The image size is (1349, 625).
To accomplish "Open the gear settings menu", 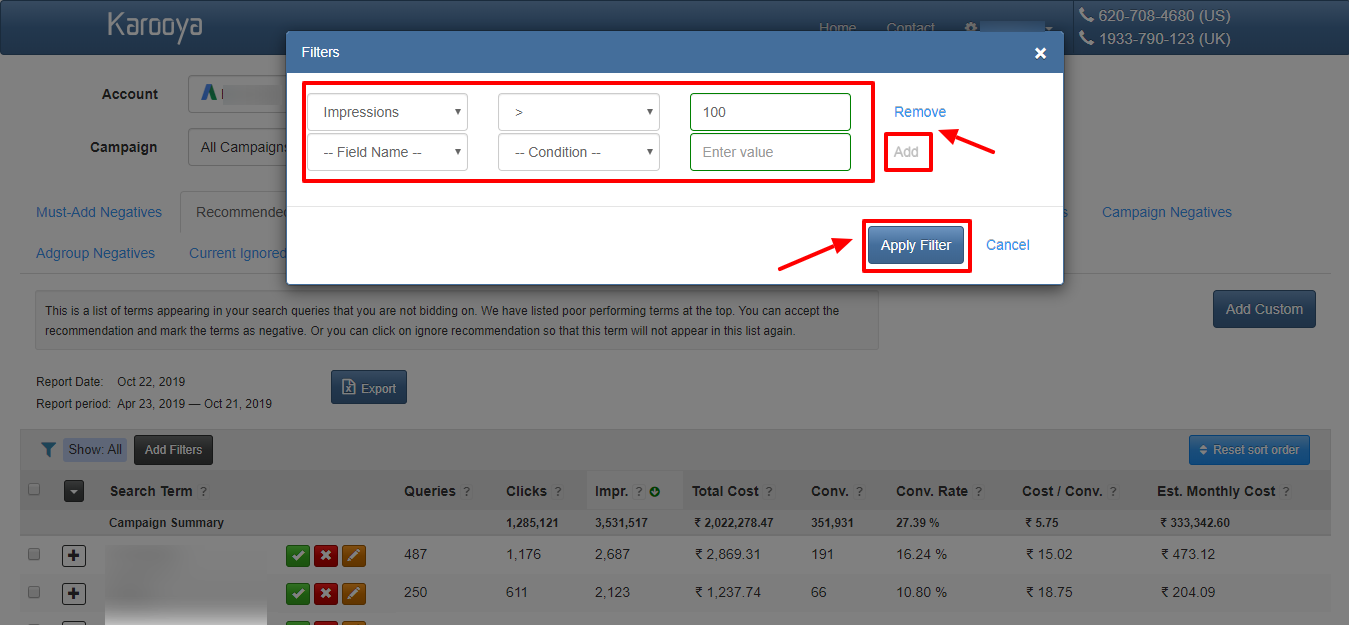I will click(970, 28).
